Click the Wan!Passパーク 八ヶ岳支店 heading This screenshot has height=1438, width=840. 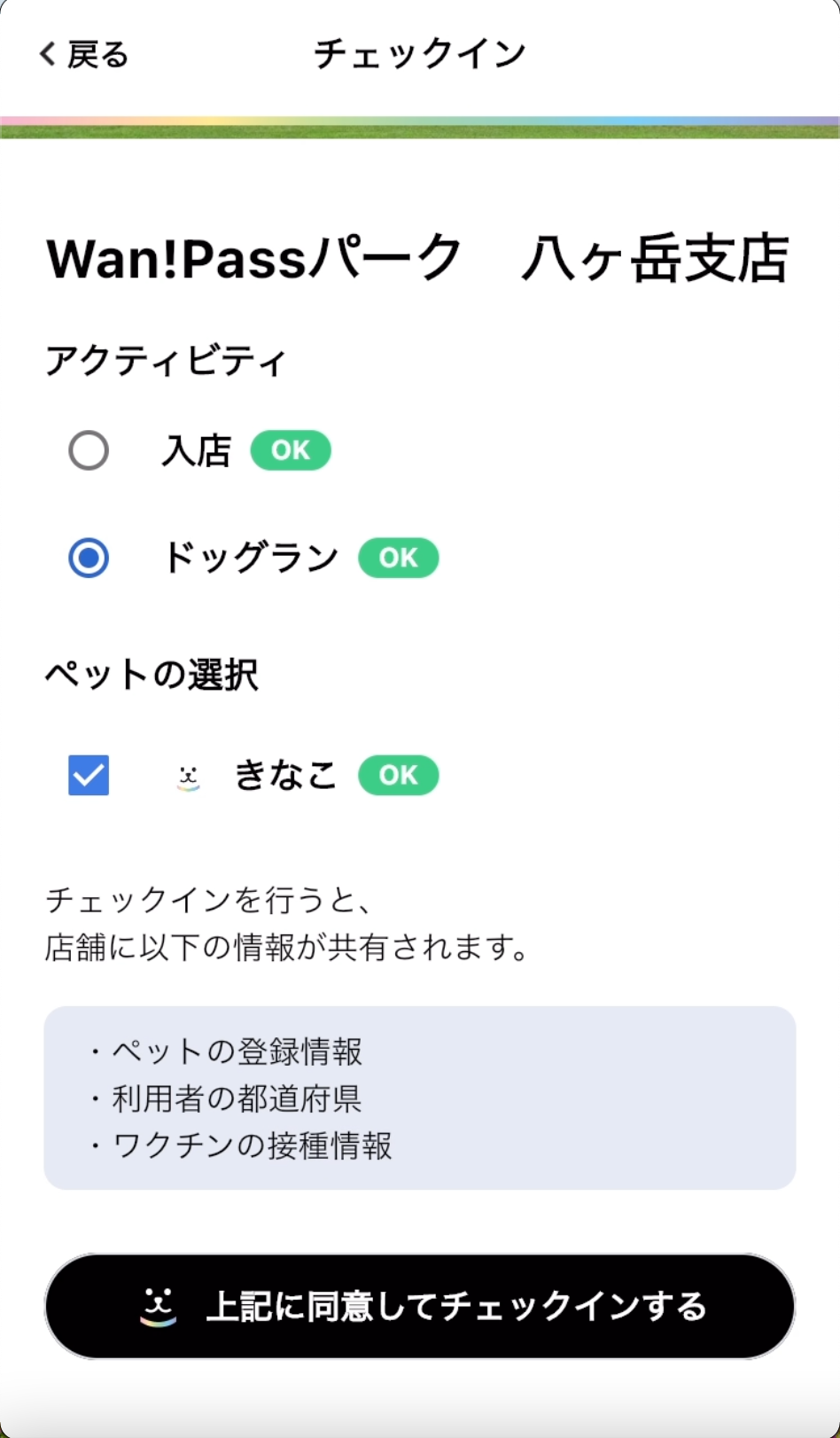click(x=417, y=259)
